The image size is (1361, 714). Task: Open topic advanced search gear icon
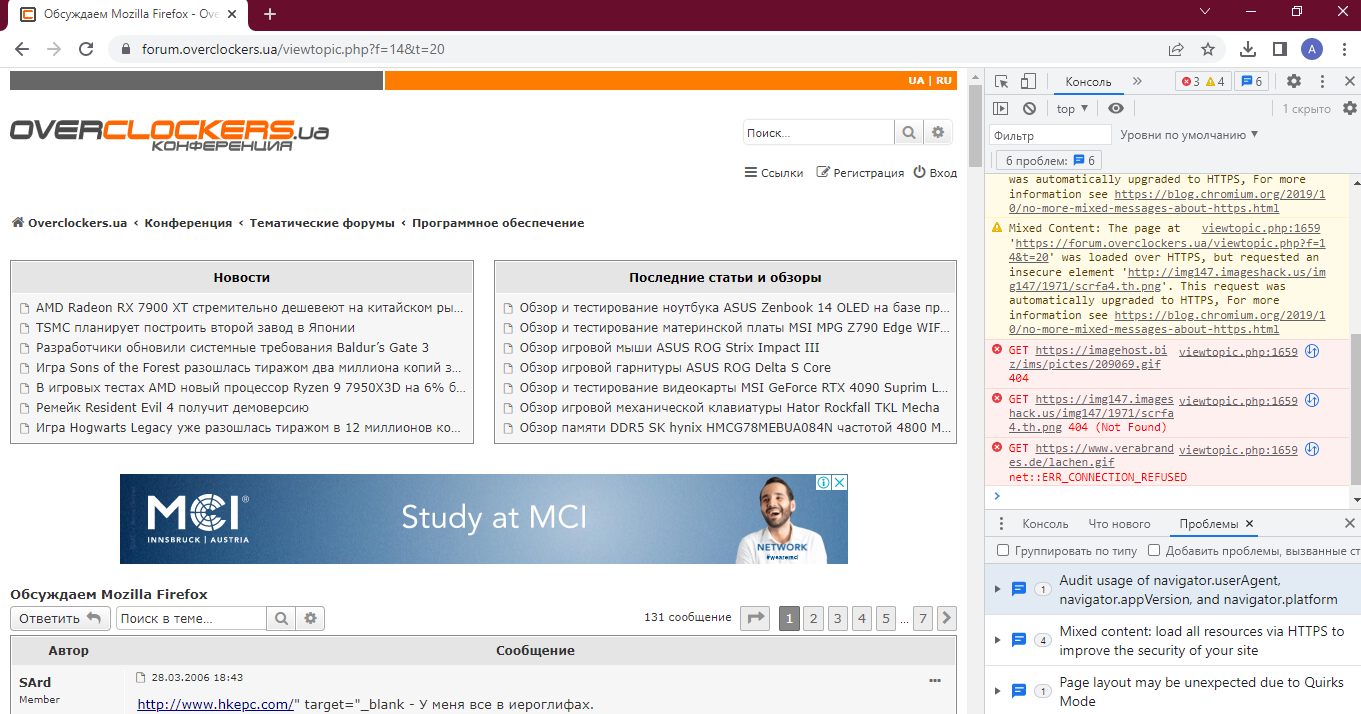(x=310, y=619)
